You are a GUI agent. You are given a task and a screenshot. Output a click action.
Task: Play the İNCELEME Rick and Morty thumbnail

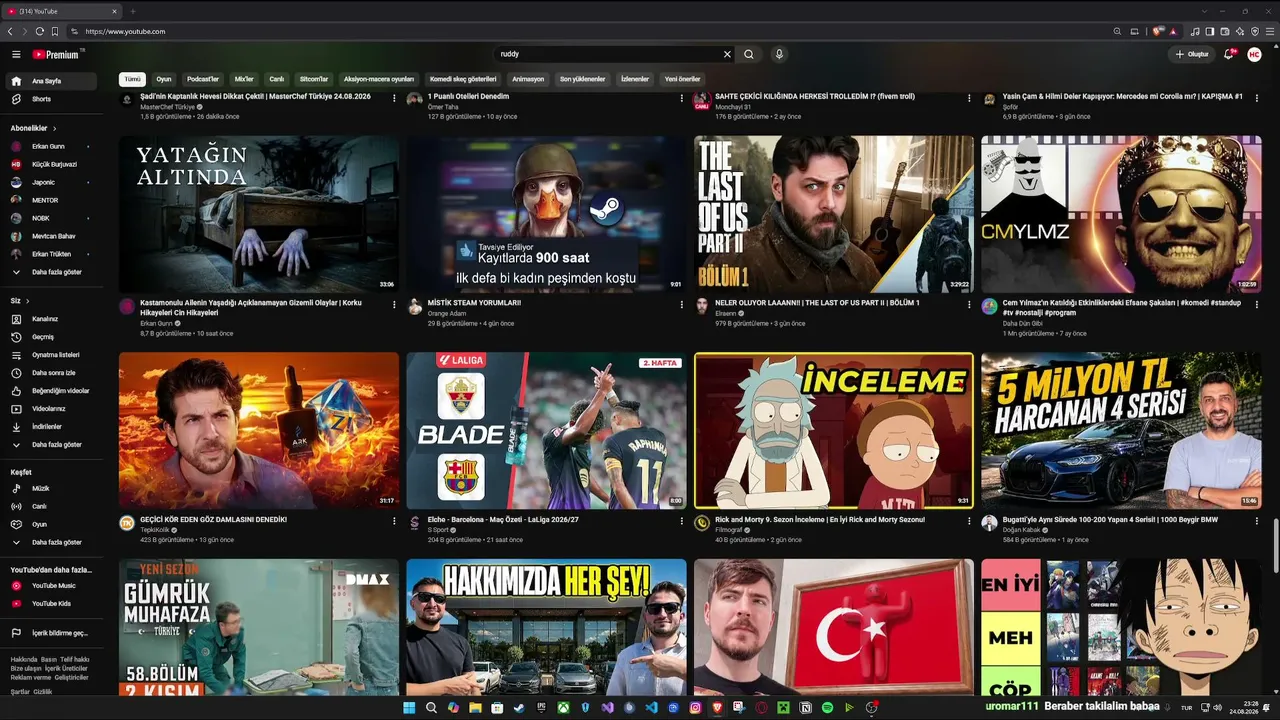click(x=834, y=430)
